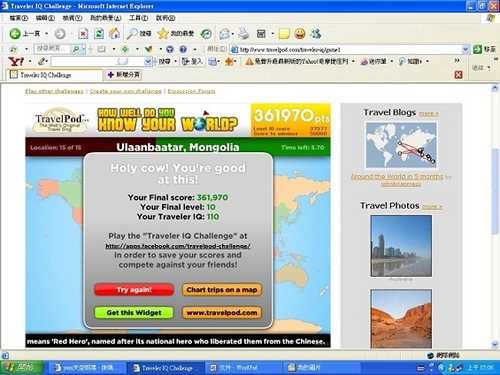The width and height of the screenshot is (500, 375).
Task: Expand the toolbar overflow chevron
Action: click(457, 60)
